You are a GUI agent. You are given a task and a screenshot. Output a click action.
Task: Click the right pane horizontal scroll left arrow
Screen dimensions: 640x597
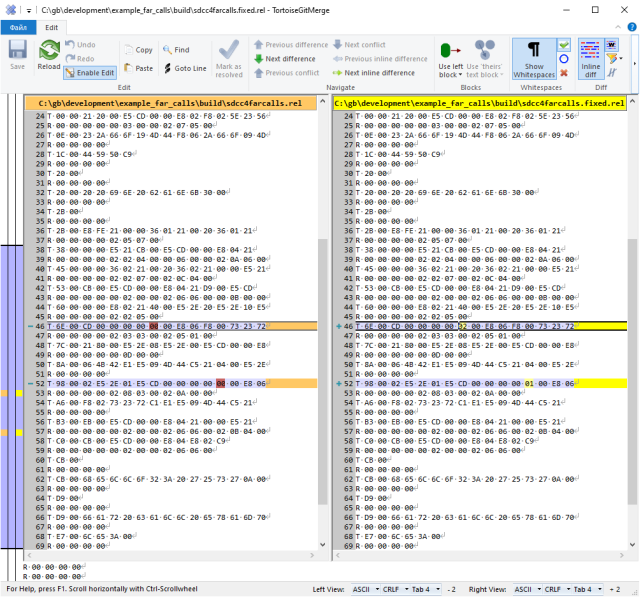pyautogui.click(x=338, y=555)
